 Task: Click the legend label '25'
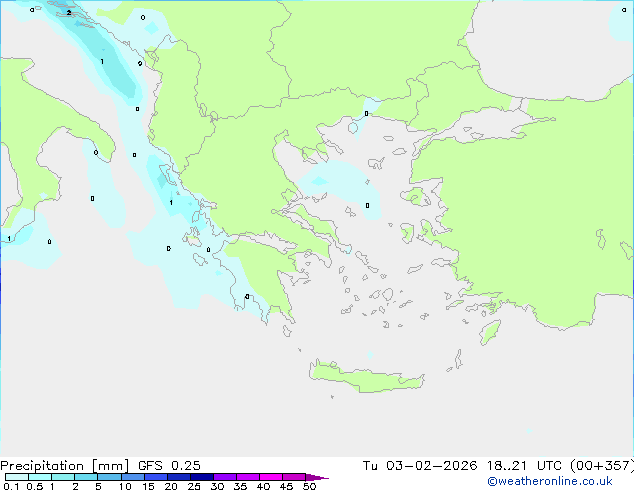(x=194, y=486)
